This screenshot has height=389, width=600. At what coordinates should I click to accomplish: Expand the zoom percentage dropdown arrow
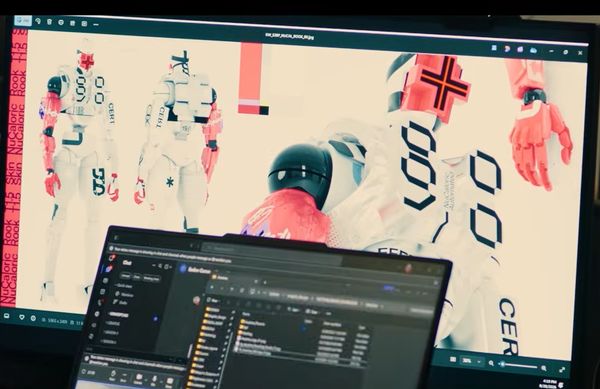pos(479,362)
